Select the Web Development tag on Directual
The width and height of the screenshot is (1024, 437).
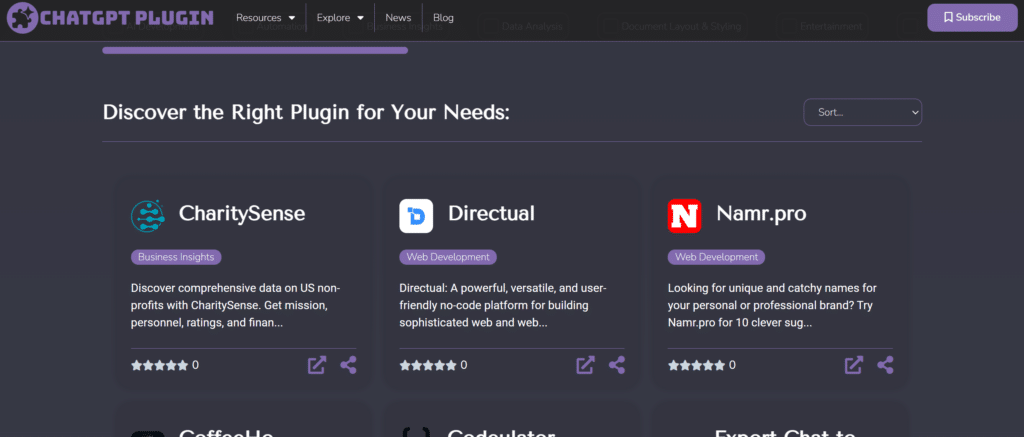pos(448,257)
